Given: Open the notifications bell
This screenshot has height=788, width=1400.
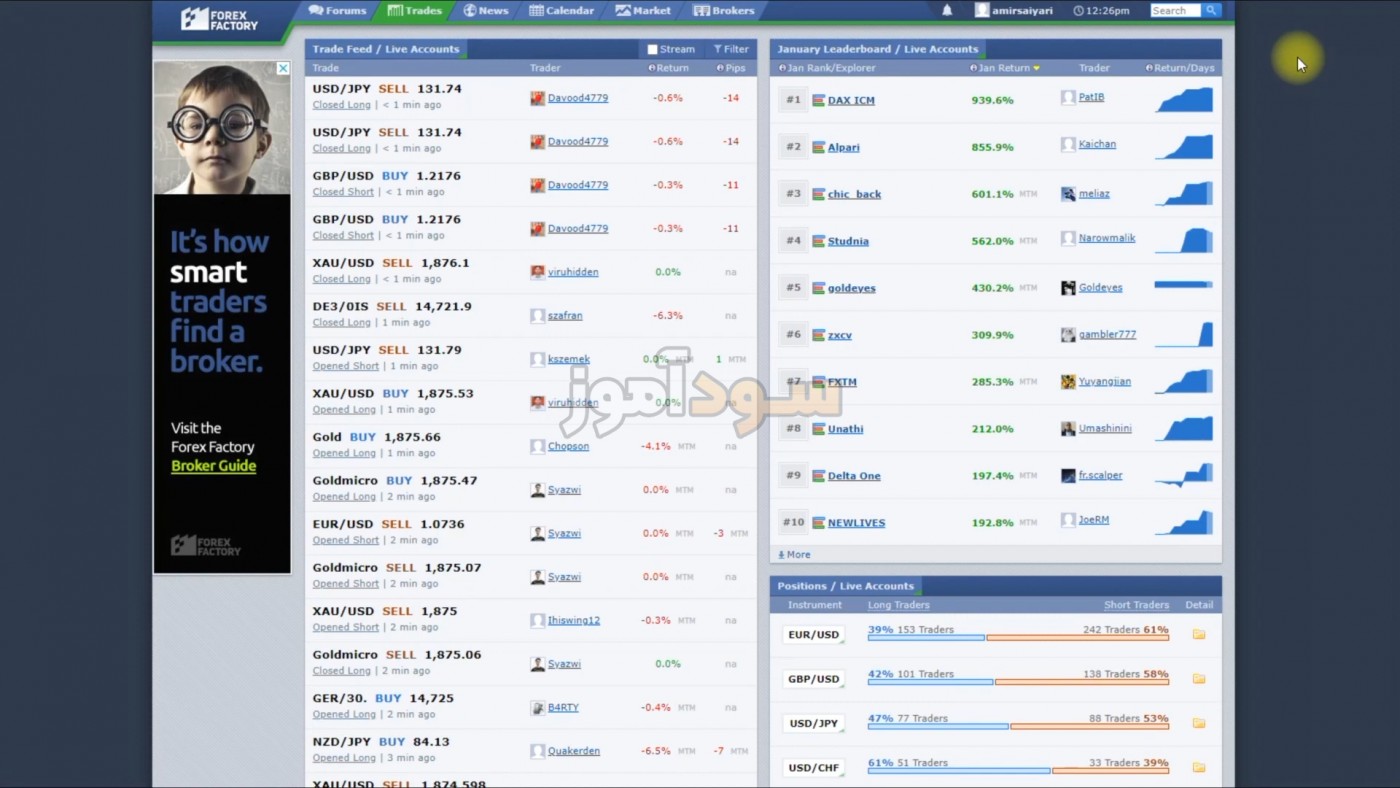Looking at the screenshot, I should [x=947, y=11].
